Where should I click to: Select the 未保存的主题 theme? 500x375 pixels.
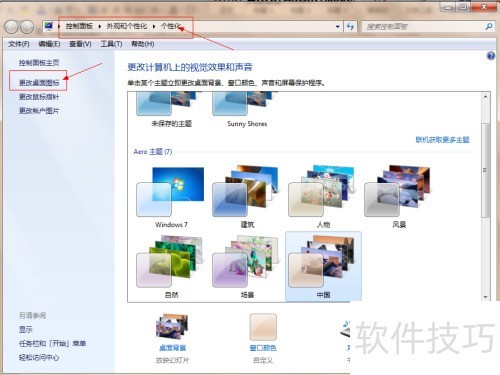pyautogui.click(x=171, y=110)
